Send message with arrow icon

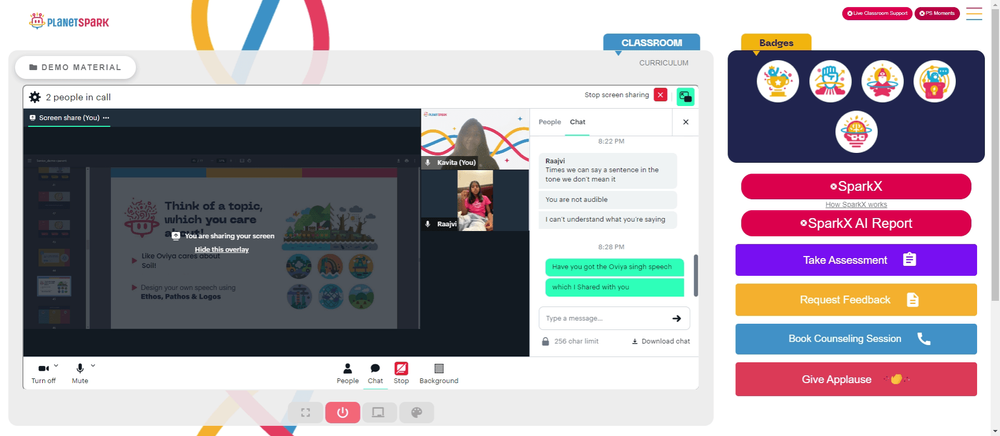[677, 318]
